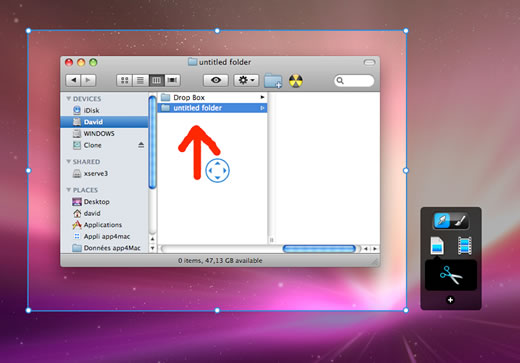Click the status bar availability text
This screenshot has height=363, width=520.
pyautogui.click(x=220, y=260)
